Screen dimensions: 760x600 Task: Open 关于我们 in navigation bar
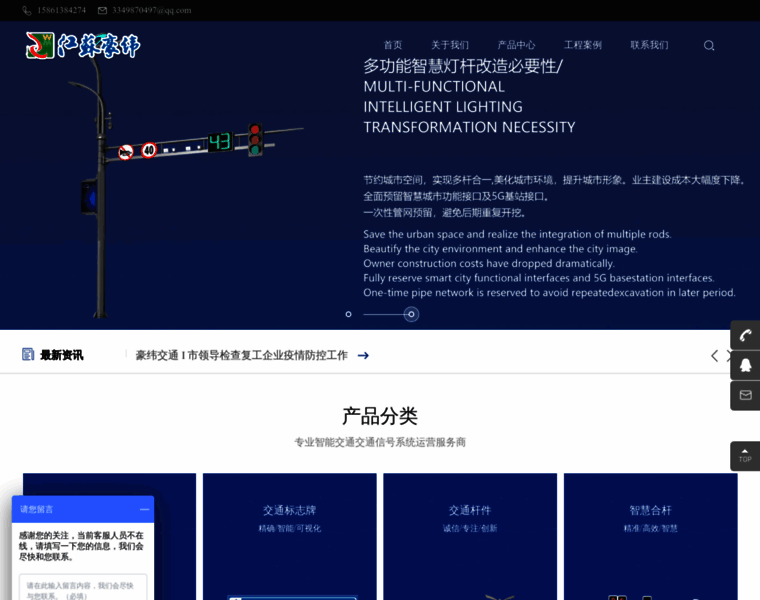(x=450, y=45)
